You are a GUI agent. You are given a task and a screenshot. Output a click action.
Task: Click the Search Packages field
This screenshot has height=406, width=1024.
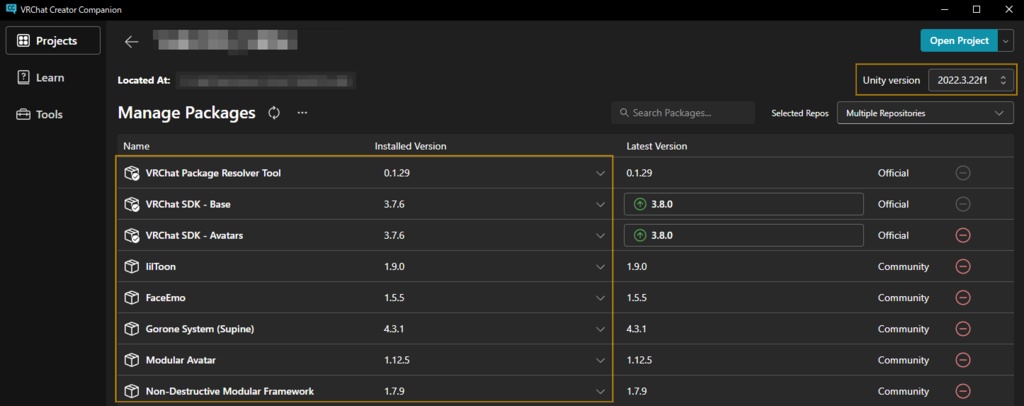pyautogui.click(x=683, y=113)
